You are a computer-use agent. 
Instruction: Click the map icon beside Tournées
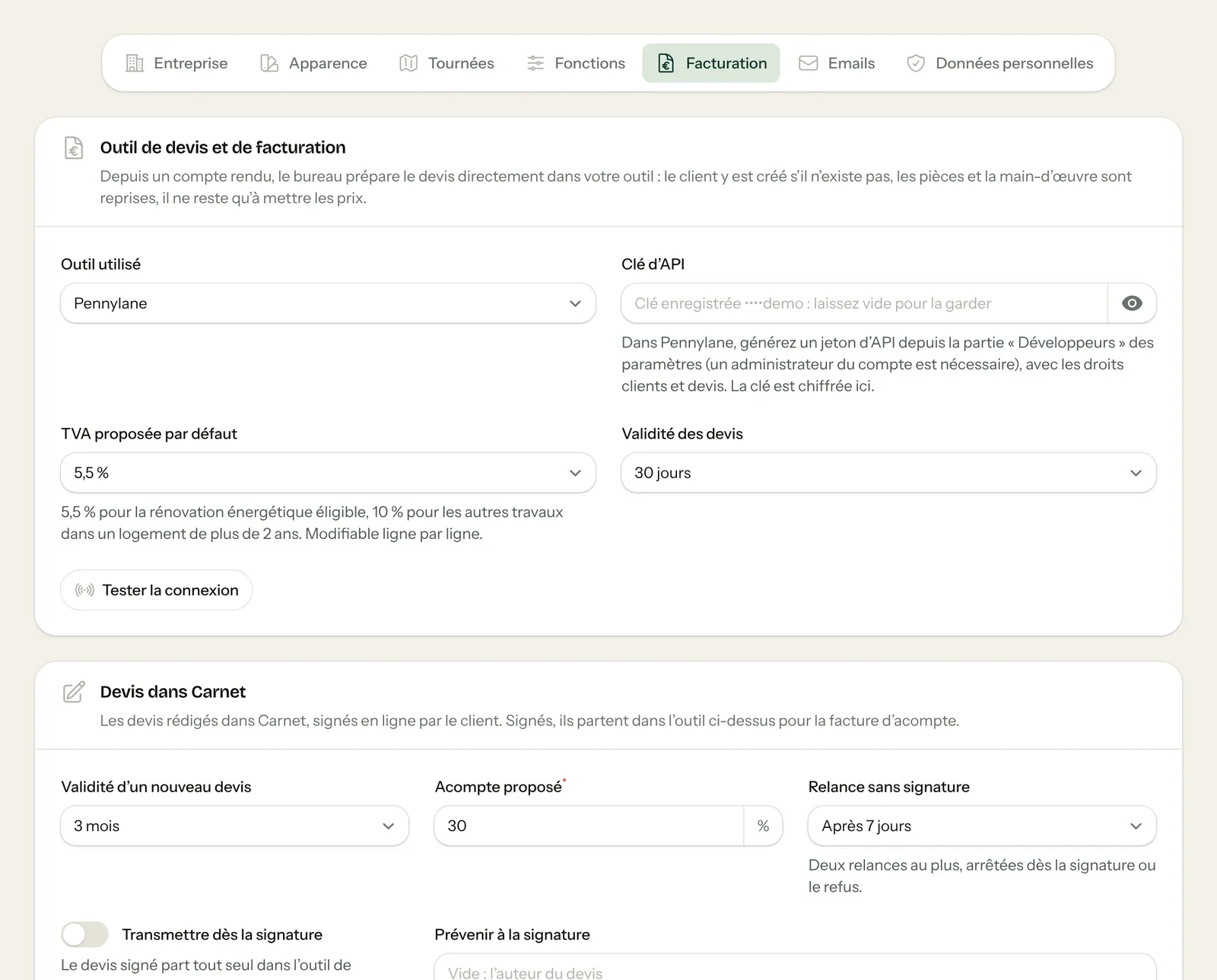click(x=408, y=63)
